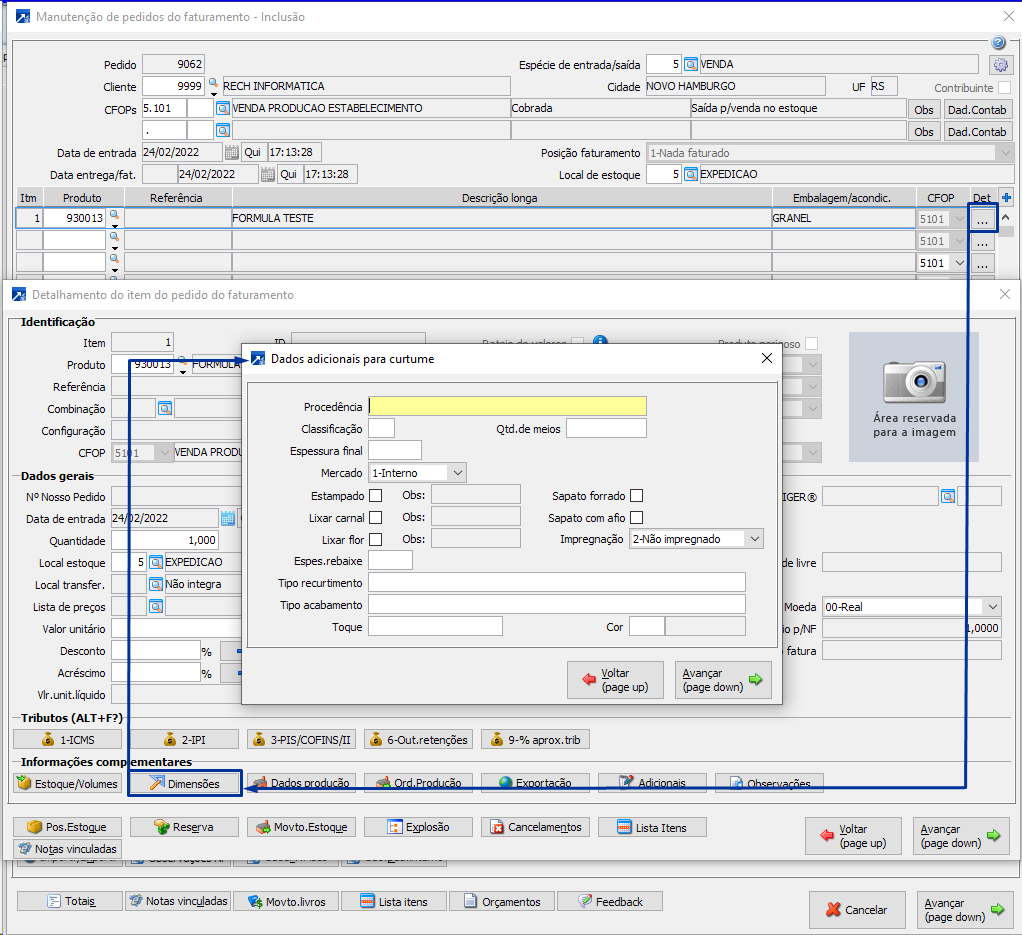This screenshot has height=935, width=1022.
Task: Click Avançar in the curtume dialog
Action: pyautogui.click(x=722, y=680)
